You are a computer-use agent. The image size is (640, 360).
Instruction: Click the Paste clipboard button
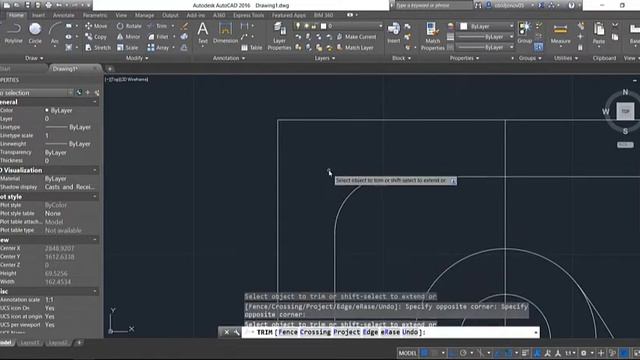coord(599,33)
